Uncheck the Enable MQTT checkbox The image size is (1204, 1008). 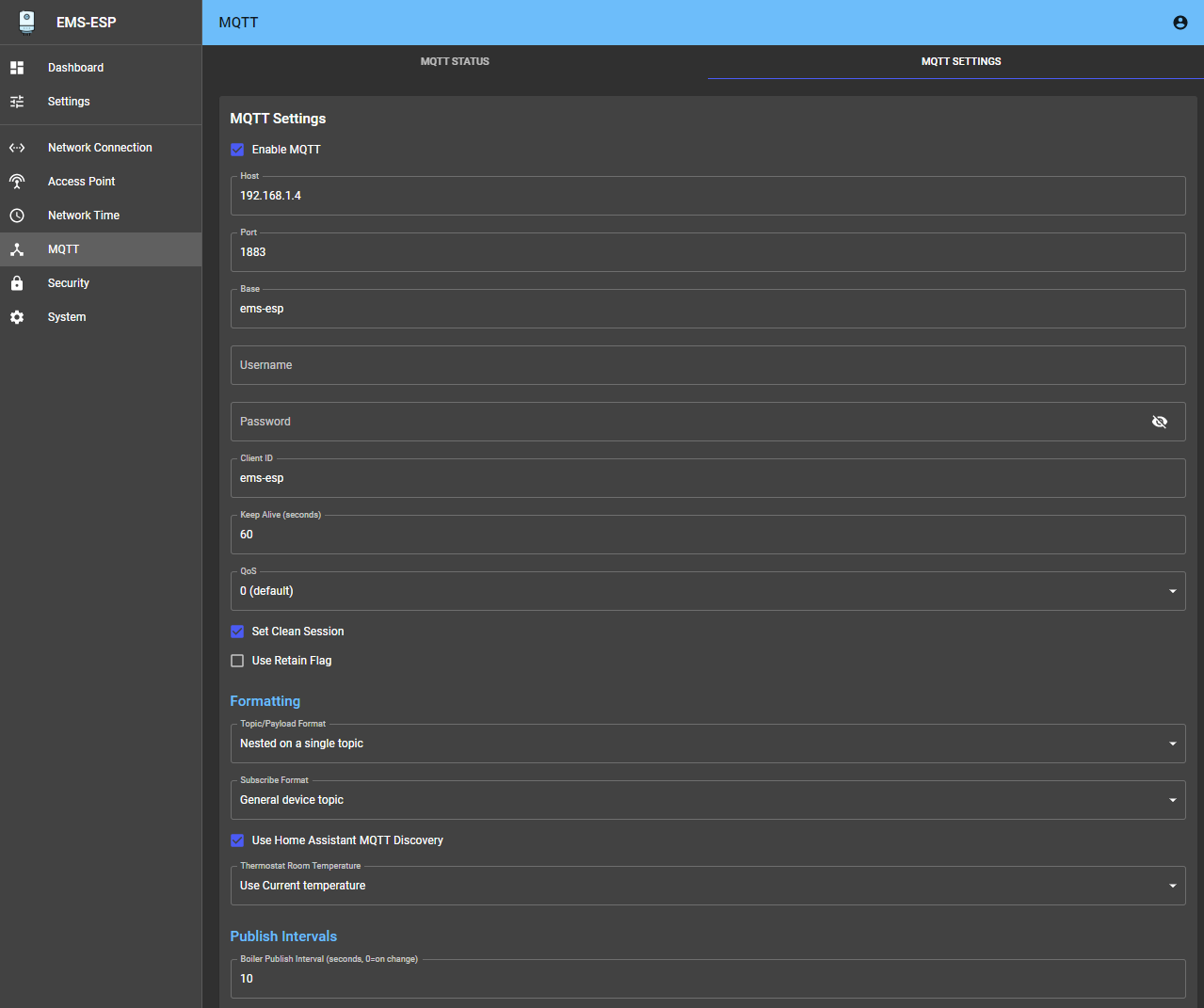tap(237, 150)
